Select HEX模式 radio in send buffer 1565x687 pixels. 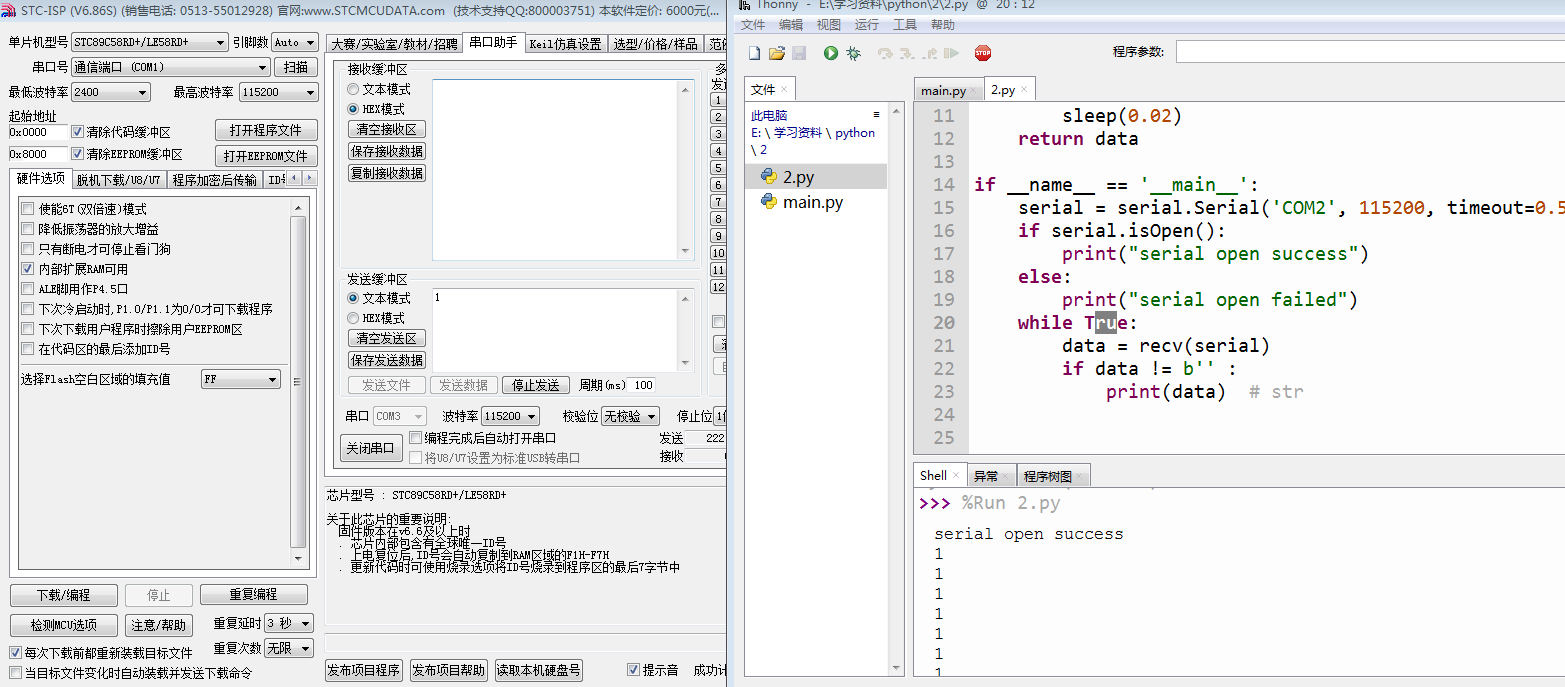(x=353, y=318)
